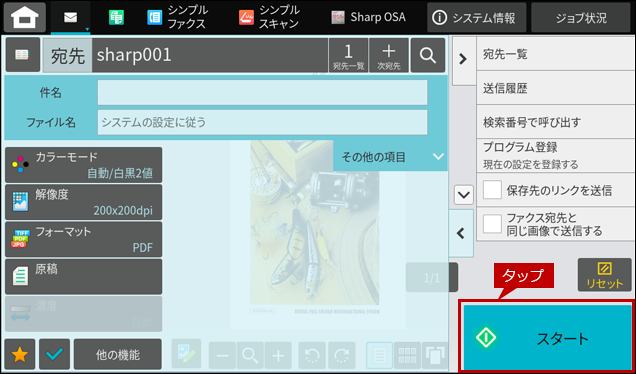
Task: Open the 宛先一覧 count button
Action: tap(348, 56)
